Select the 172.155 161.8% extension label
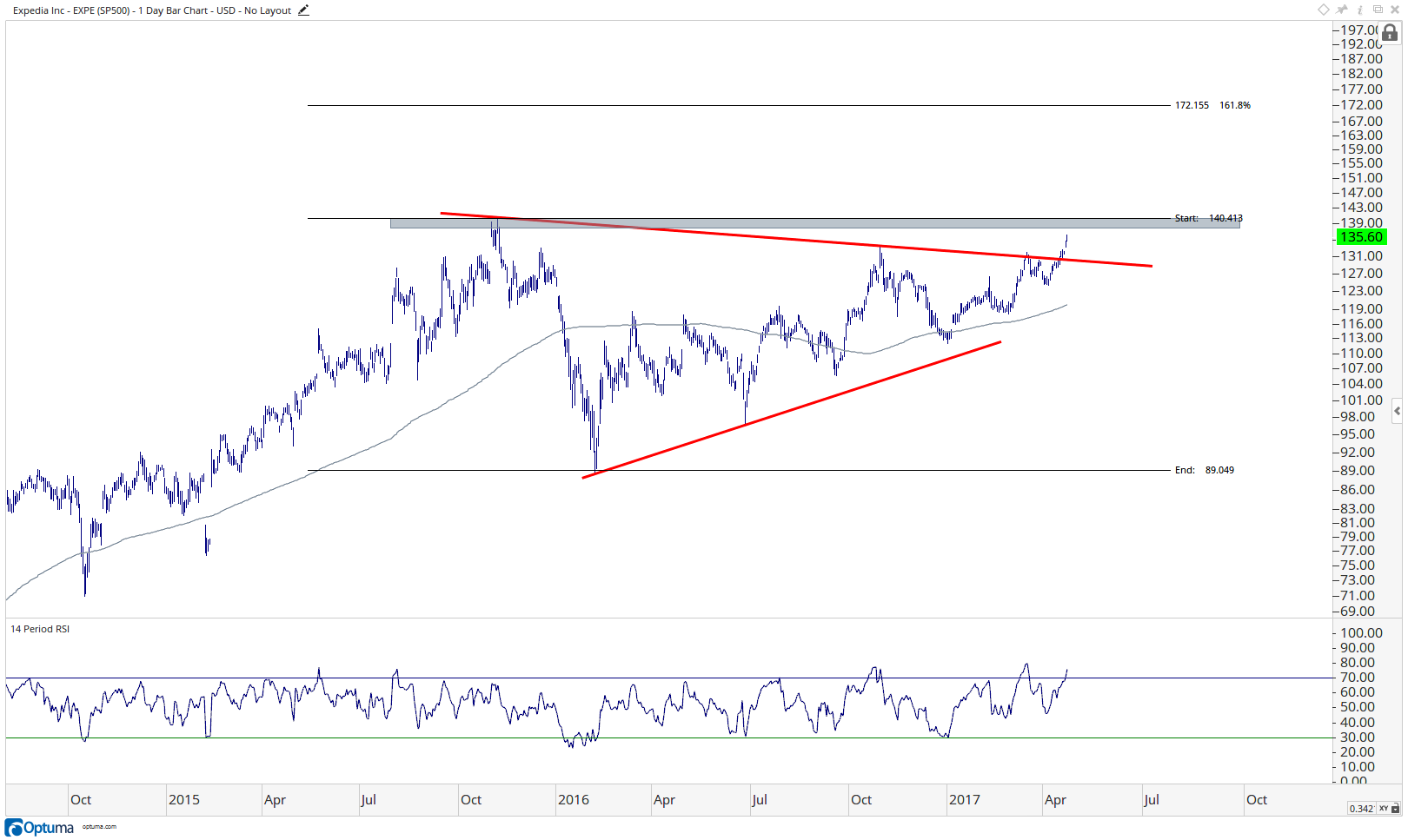1408x840 pixels. coord(1212,105)
